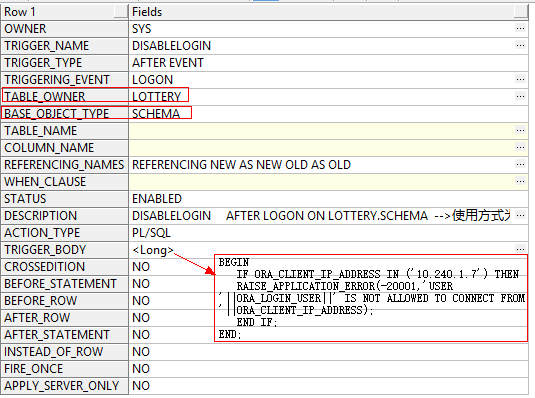Select the 'NO' value for CROSSEDITION
Image resolution: width=535 pixels, height=398 pixels.
pyautogui.click(x=141, y=267)
